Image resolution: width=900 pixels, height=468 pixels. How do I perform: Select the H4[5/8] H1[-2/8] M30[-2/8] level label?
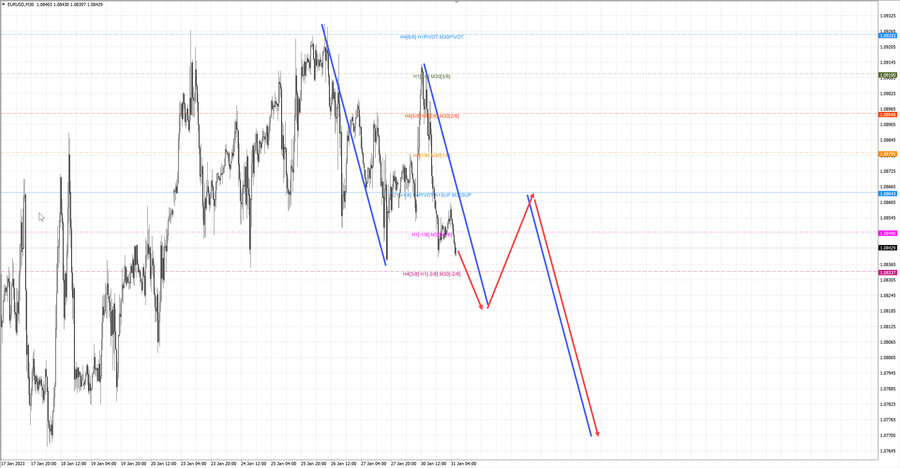tap(432, 274)
